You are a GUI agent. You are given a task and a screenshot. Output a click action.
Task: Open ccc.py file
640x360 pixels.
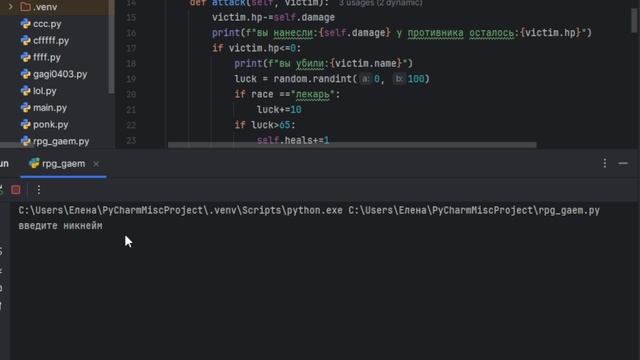click(x=47, y=24)
